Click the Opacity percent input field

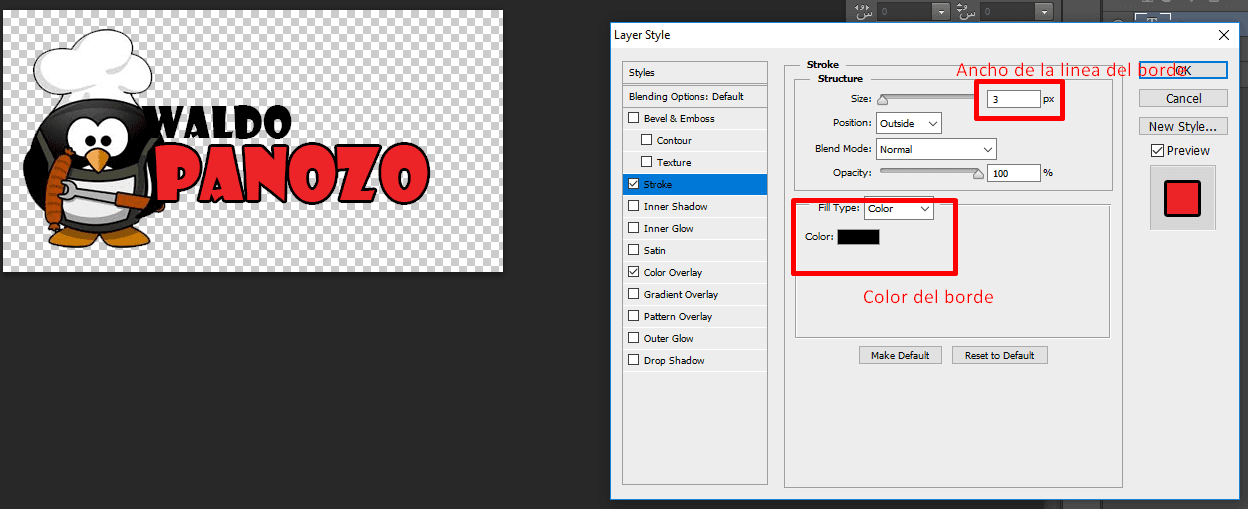click(1014, 173)
